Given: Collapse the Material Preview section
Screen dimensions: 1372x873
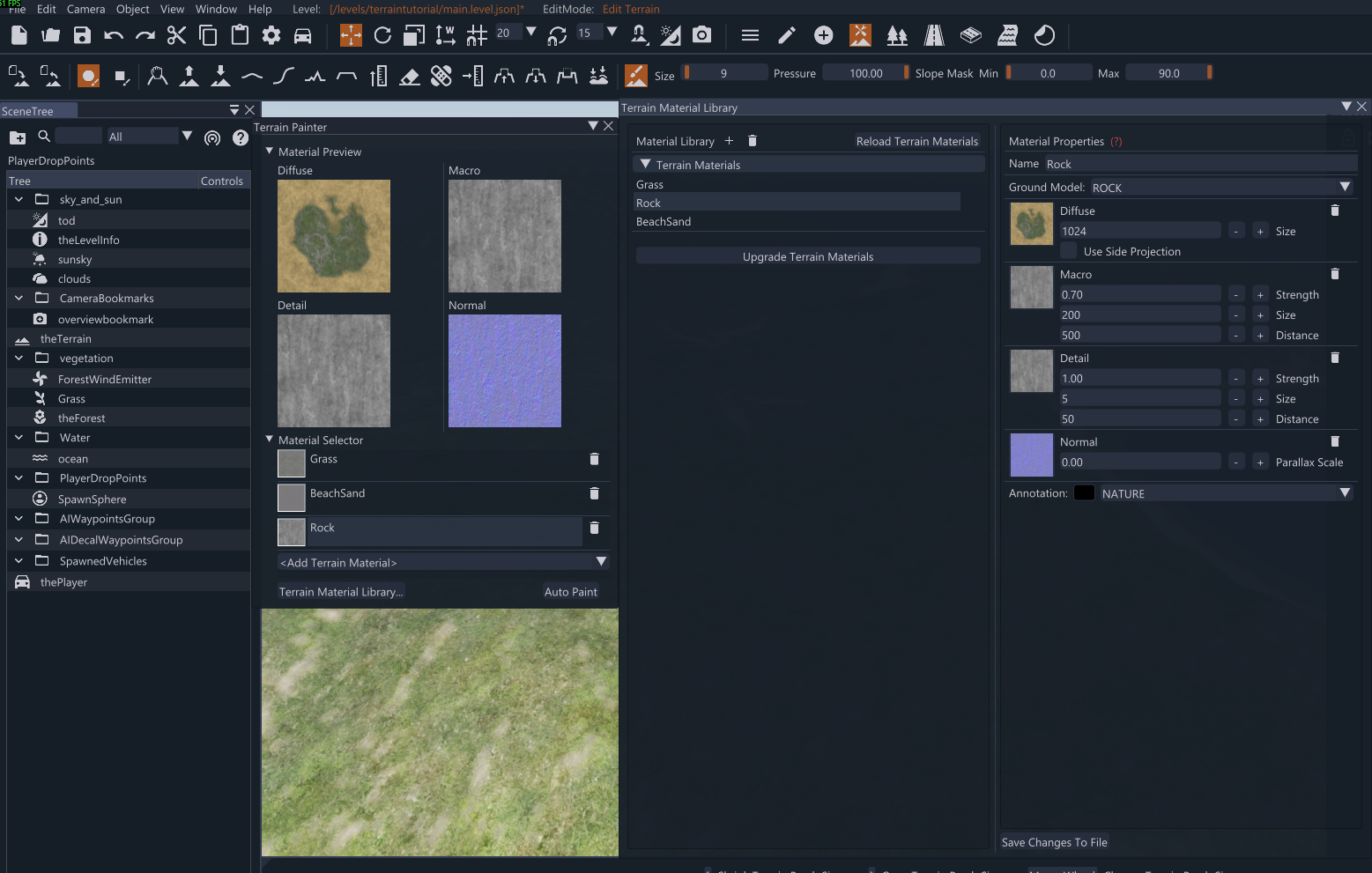Looking at the screenshot, I should click(270, 152).
